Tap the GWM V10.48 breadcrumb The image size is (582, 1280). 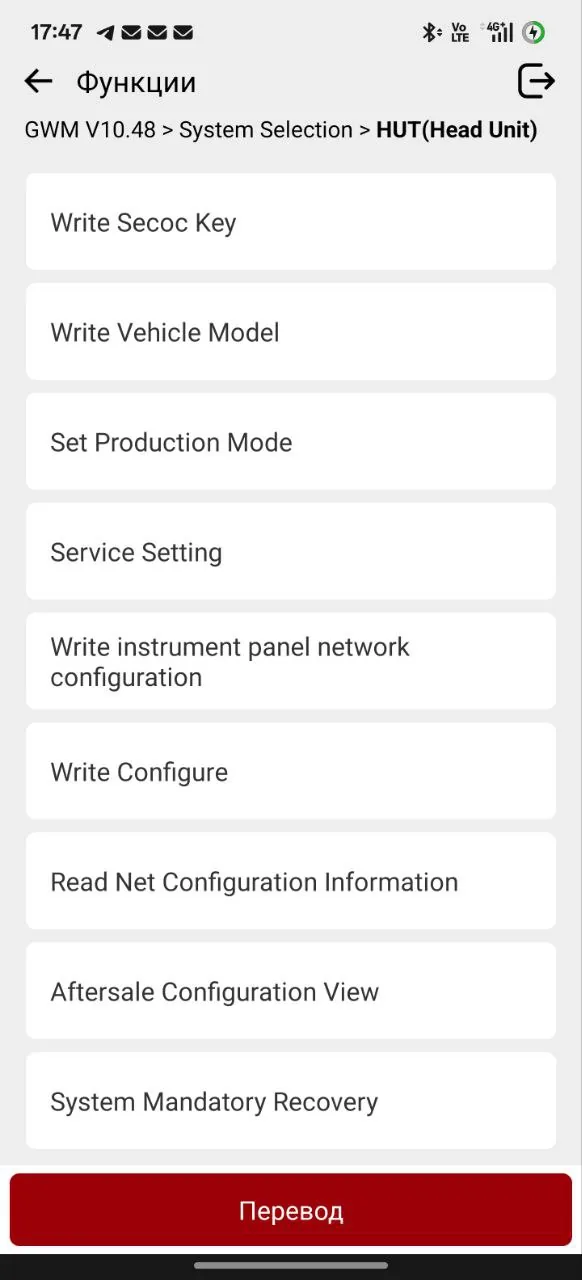click(x=90, y=130)
